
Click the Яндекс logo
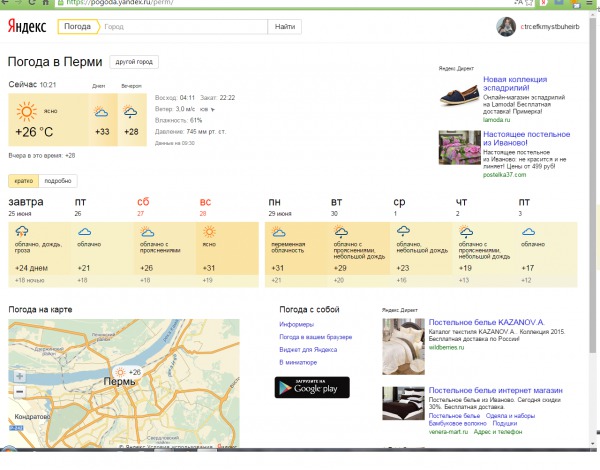[27, 26]
